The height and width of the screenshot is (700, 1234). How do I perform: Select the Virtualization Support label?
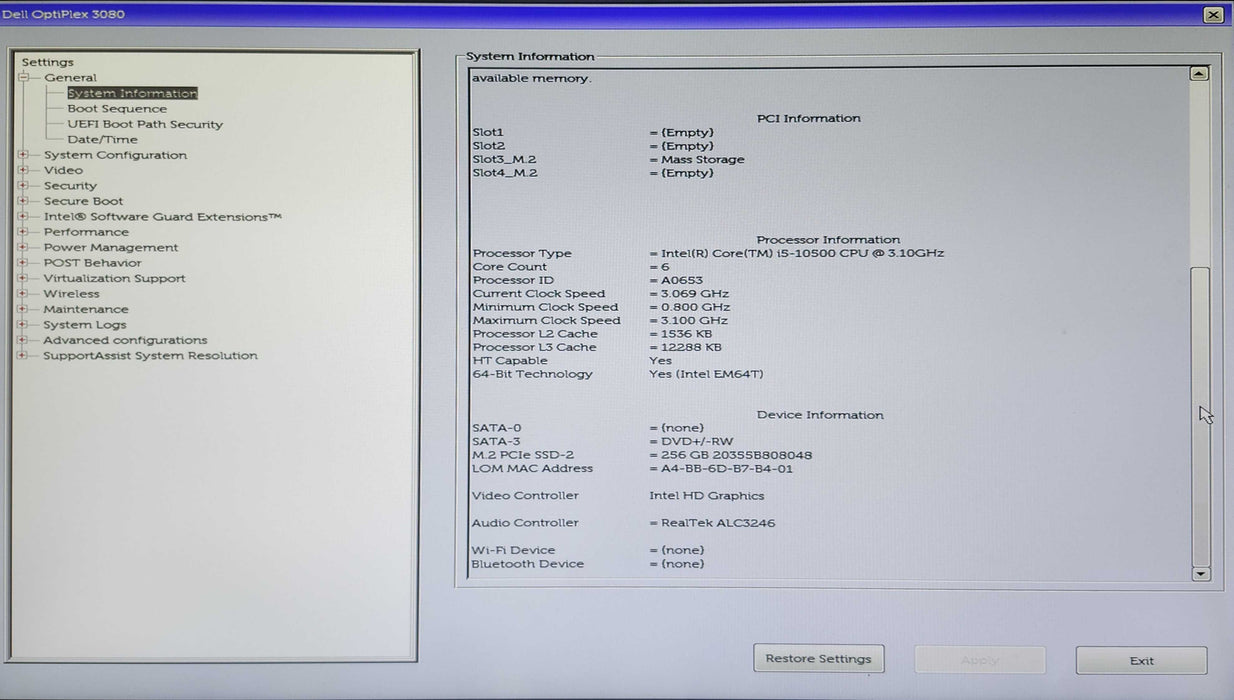pyautogui.click(x=114, y=279)
